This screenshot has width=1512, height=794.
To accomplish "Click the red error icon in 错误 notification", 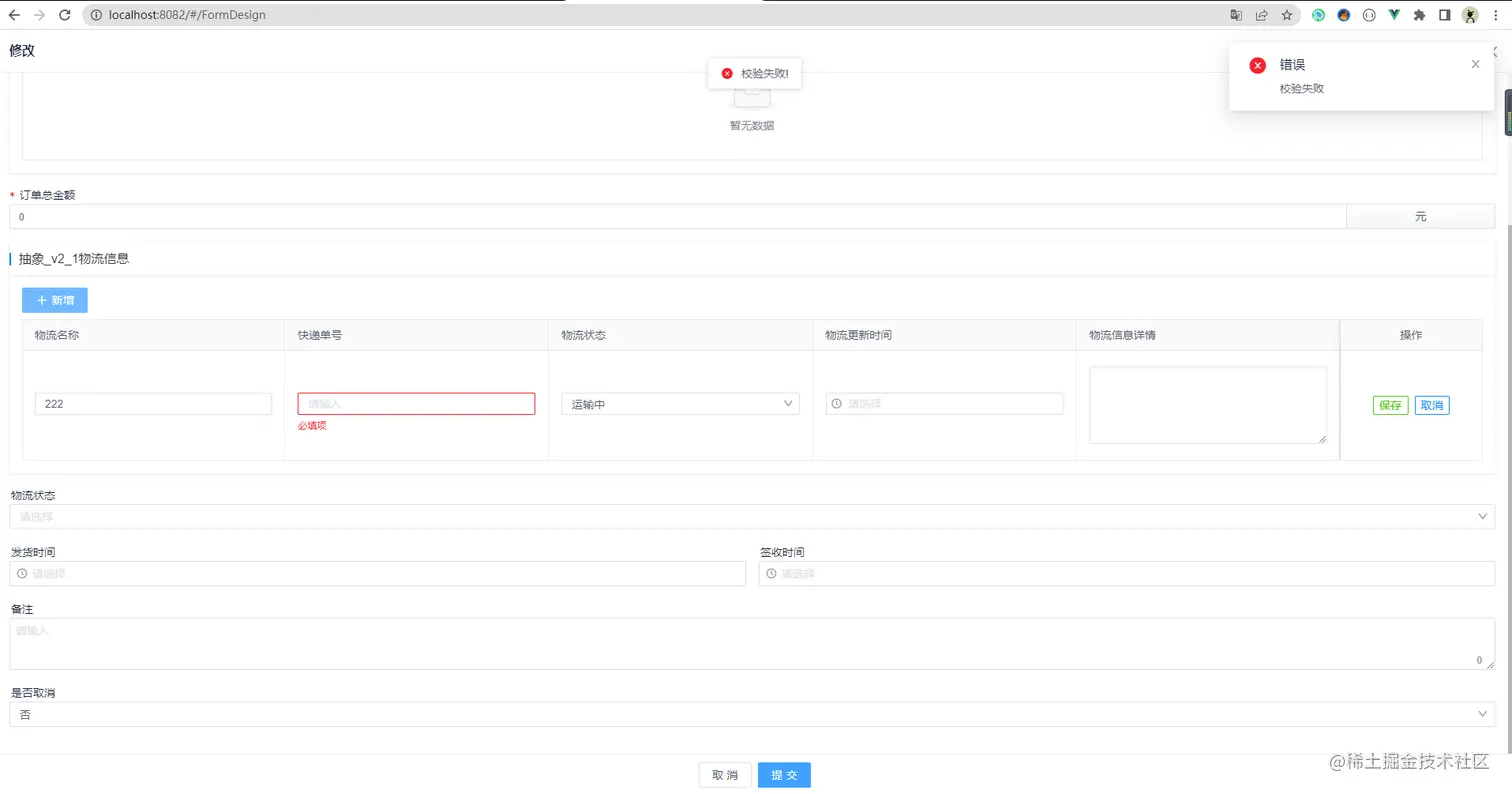I will (1258, 65).
